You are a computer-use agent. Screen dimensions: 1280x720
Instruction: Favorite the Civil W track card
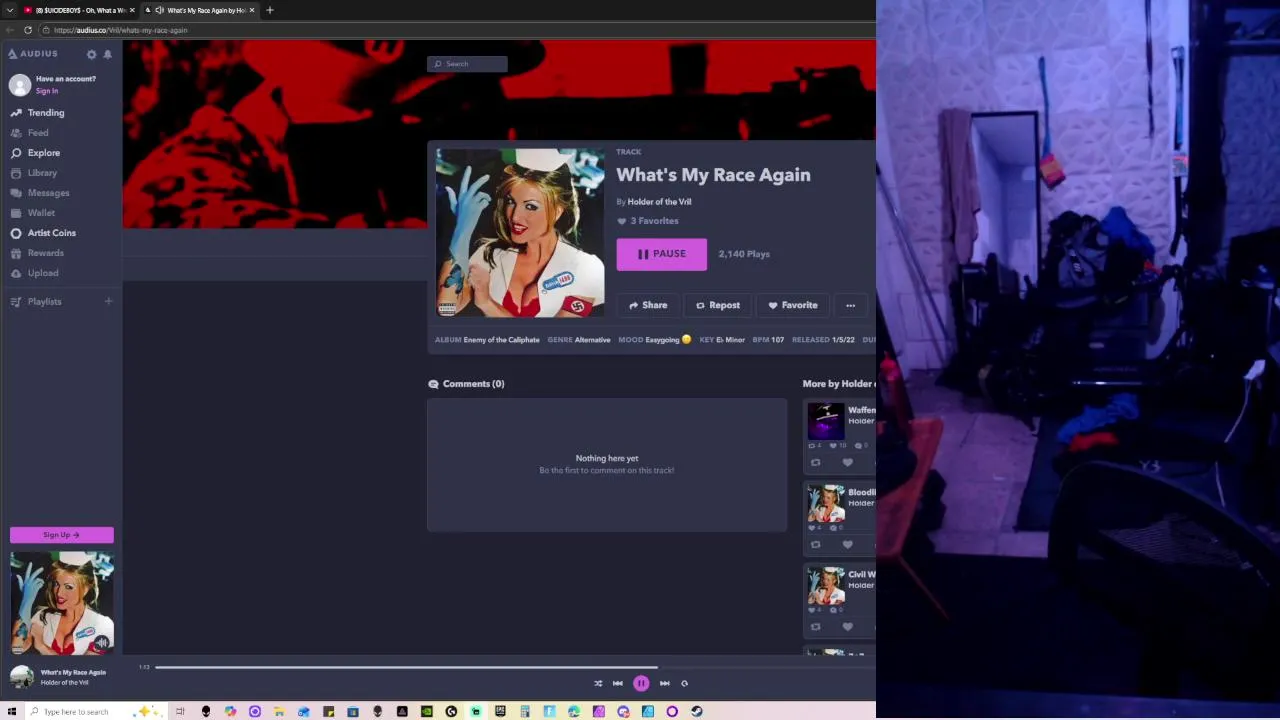[x=847, y=627]
